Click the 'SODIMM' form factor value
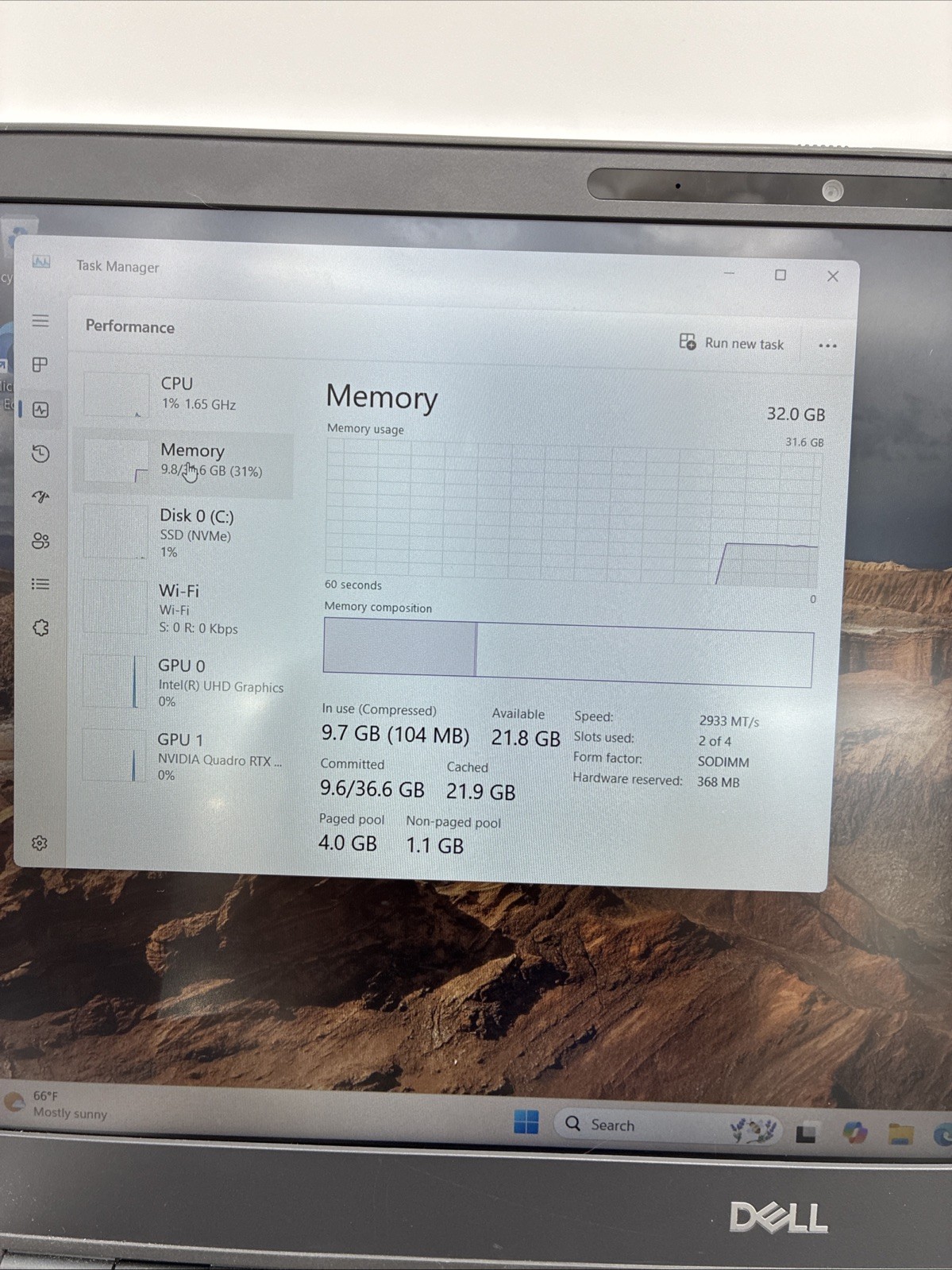Image resolution: width=952 pixels, height=1270 pixels. click(723, 762)
